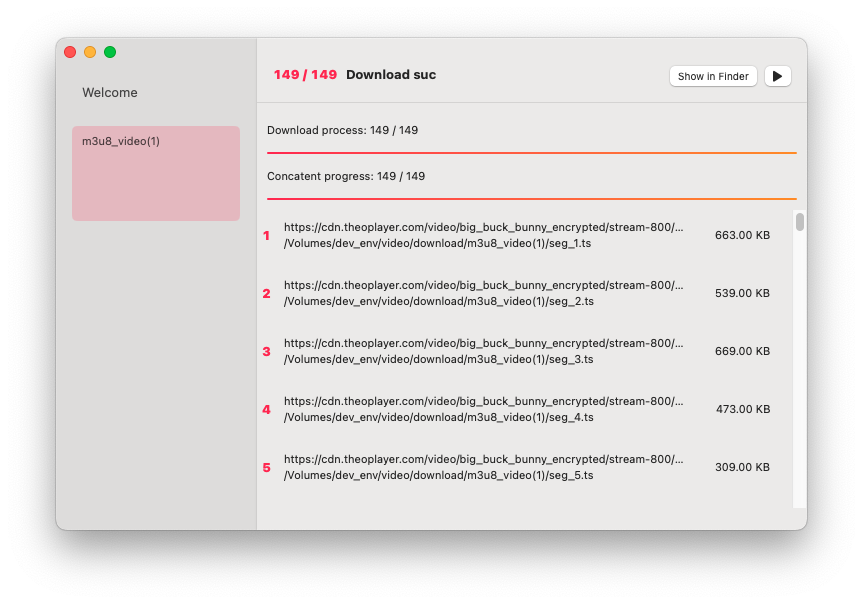This screenshot has height=604, width=863.
Task: Minimize the window using the yellow button
Action: [x=90, y=51]
